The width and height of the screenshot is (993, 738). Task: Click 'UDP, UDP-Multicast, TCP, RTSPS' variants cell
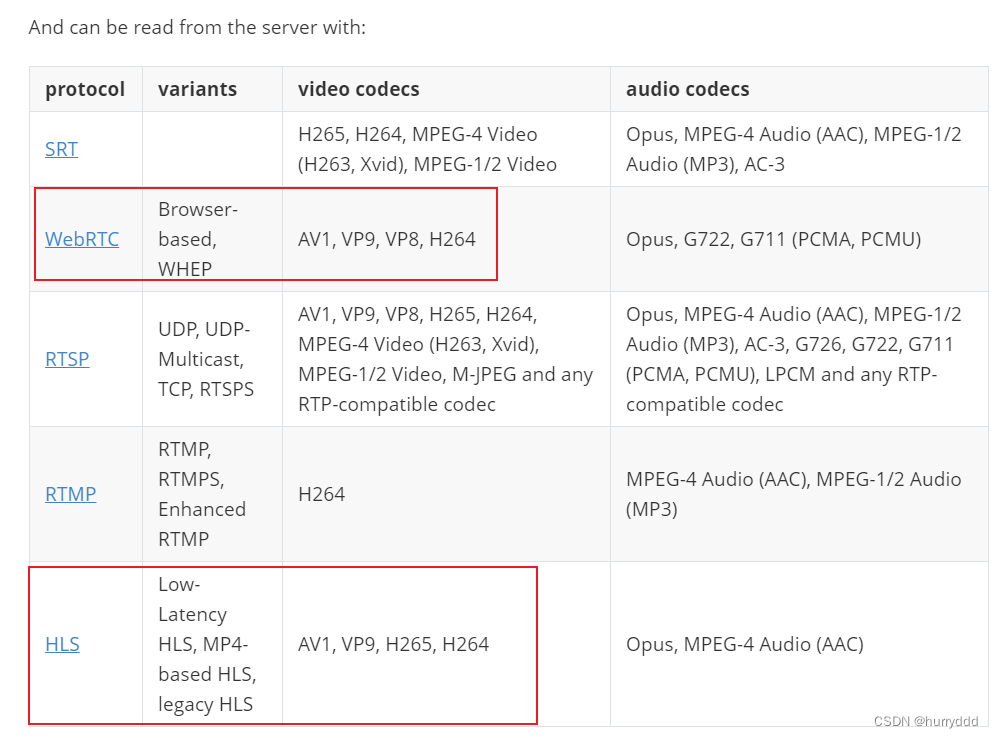212,359
